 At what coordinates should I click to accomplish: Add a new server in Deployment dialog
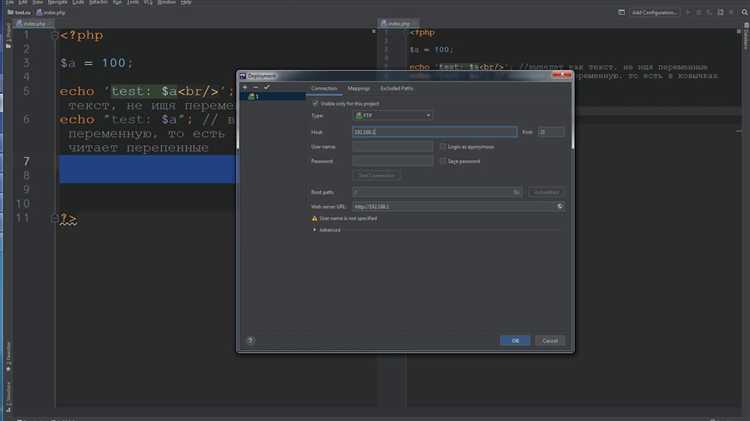click(245, 88)
